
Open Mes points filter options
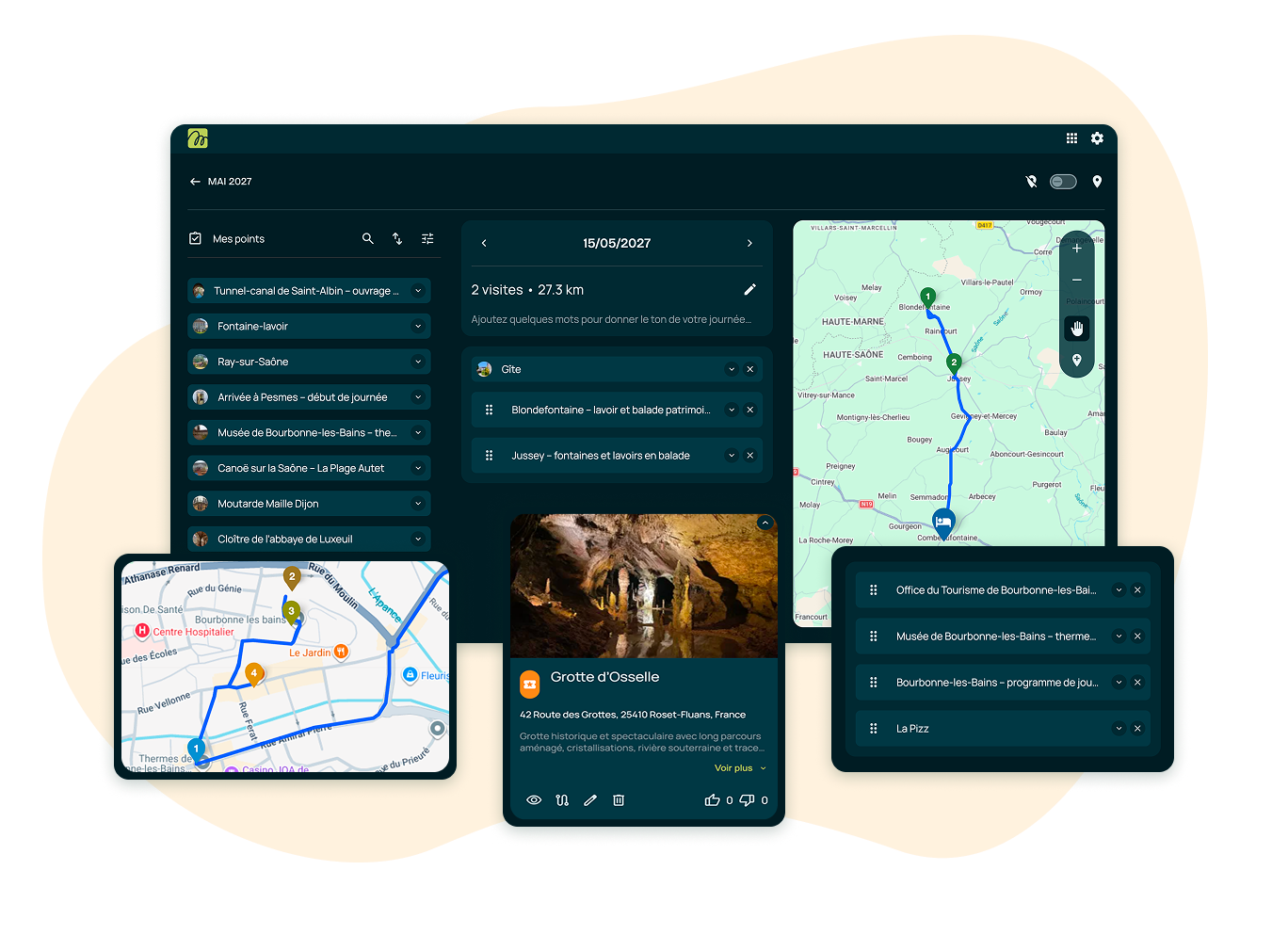[427, 239]
